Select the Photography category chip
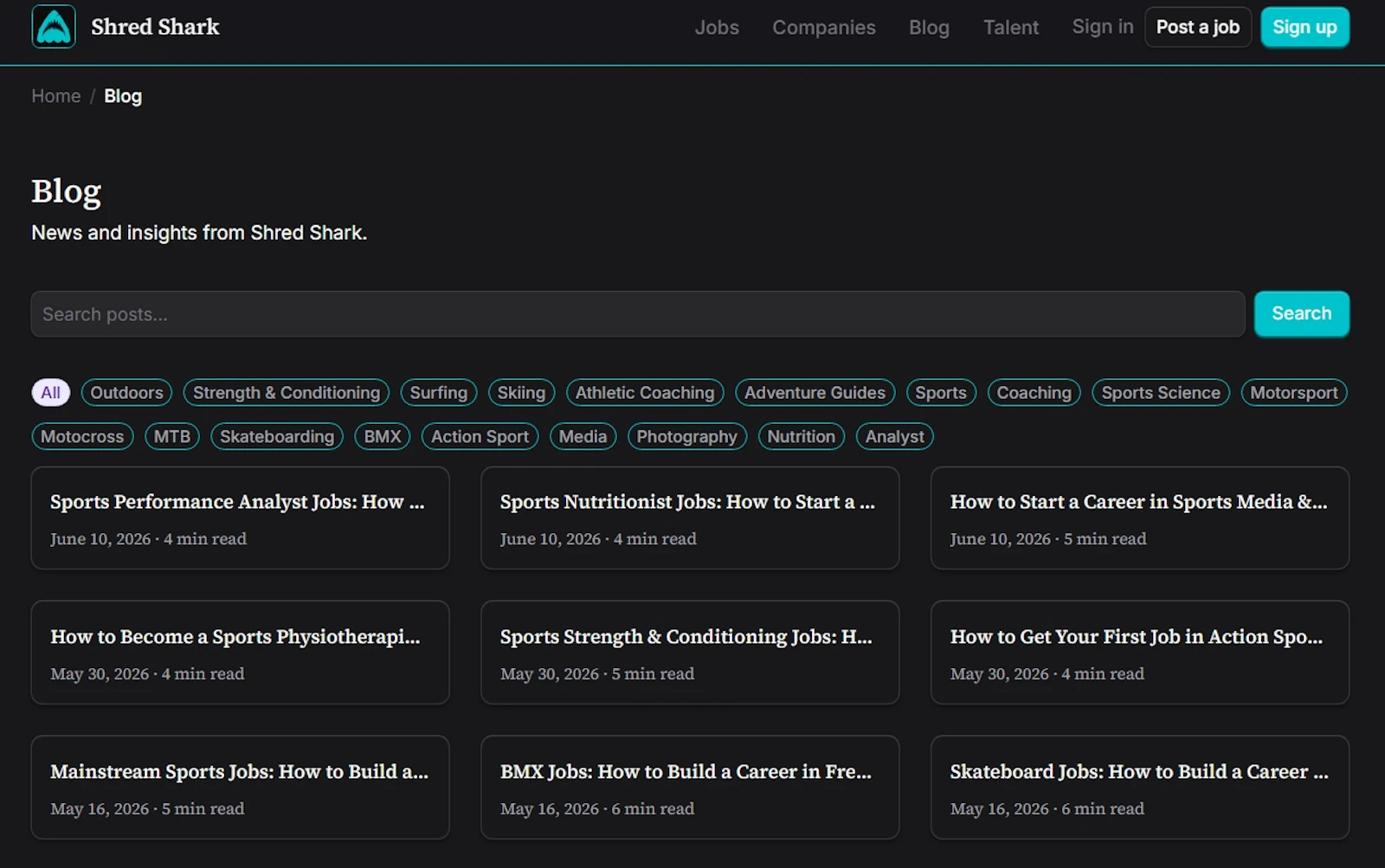 tap(687, 437)
